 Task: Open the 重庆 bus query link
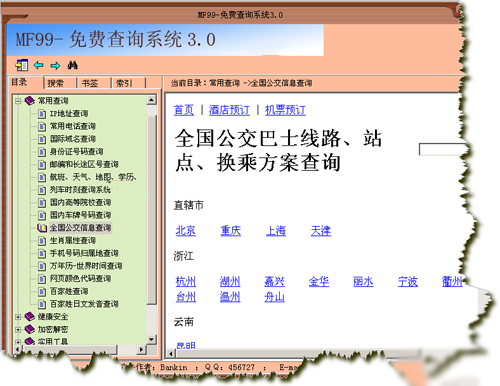231,231
